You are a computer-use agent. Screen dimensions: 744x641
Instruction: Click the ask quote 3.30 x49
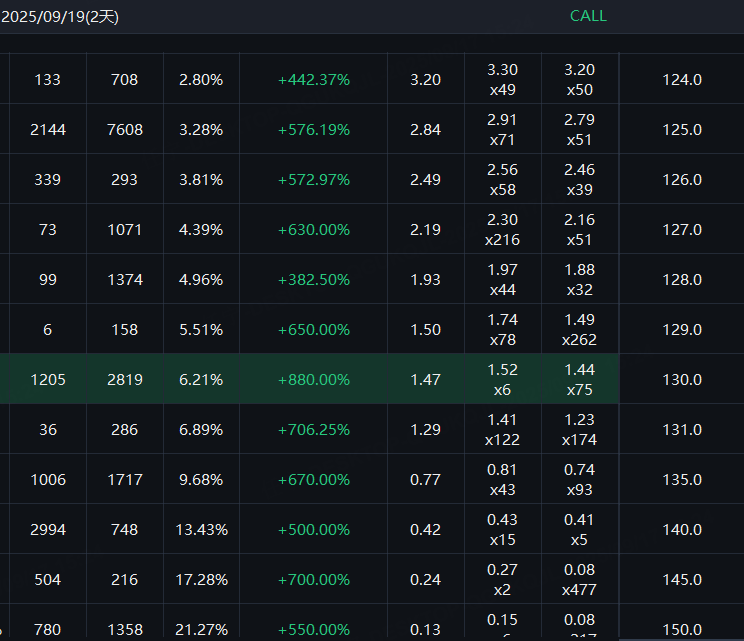pos(502,80)
